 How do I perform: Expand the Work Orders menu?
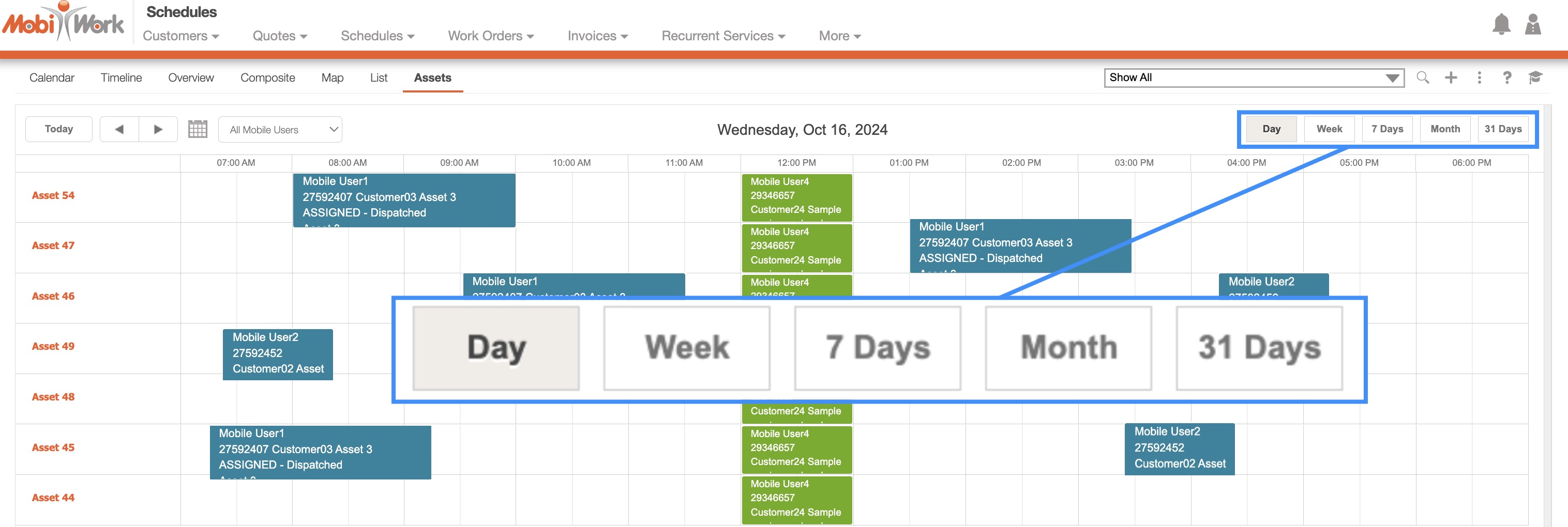click(x=491, y=36)
